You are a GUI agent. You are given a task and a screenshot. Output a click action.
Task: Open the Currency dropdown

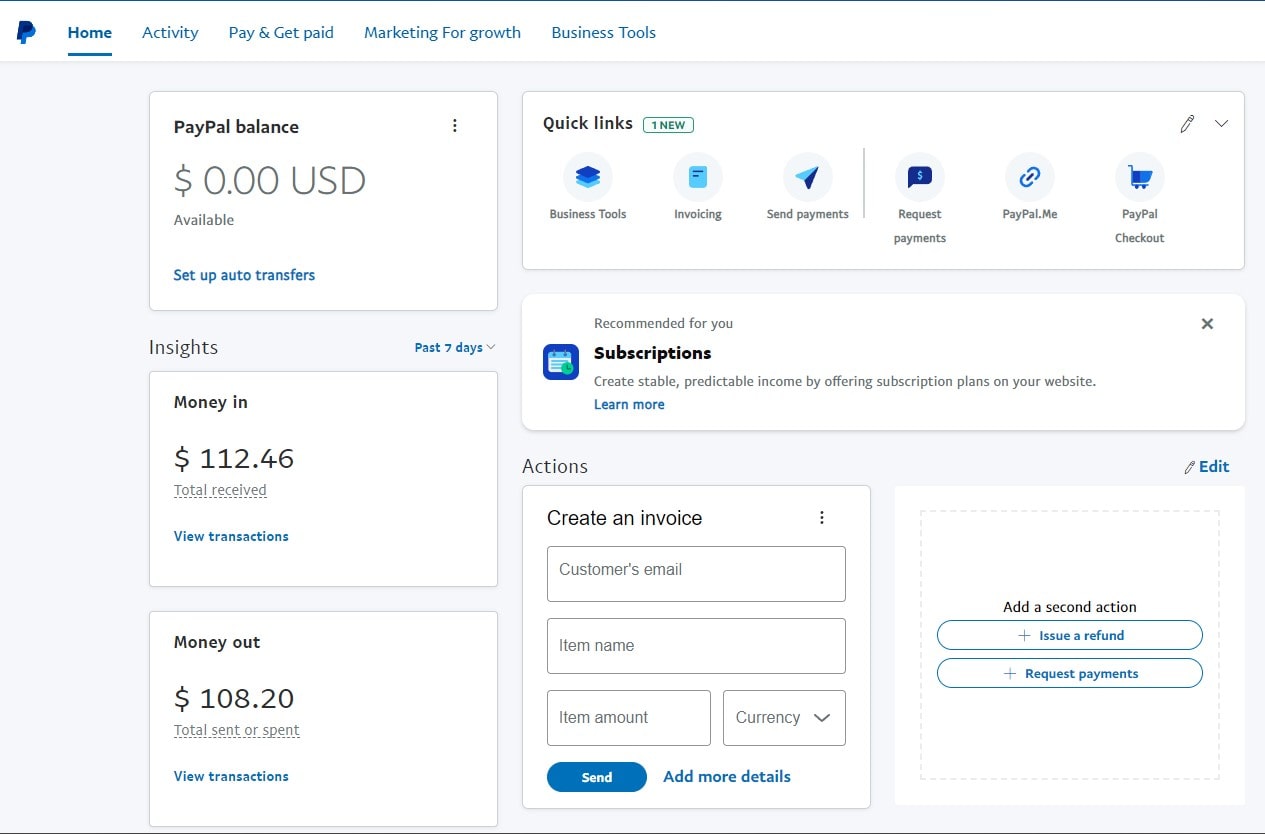click(784, 717)
